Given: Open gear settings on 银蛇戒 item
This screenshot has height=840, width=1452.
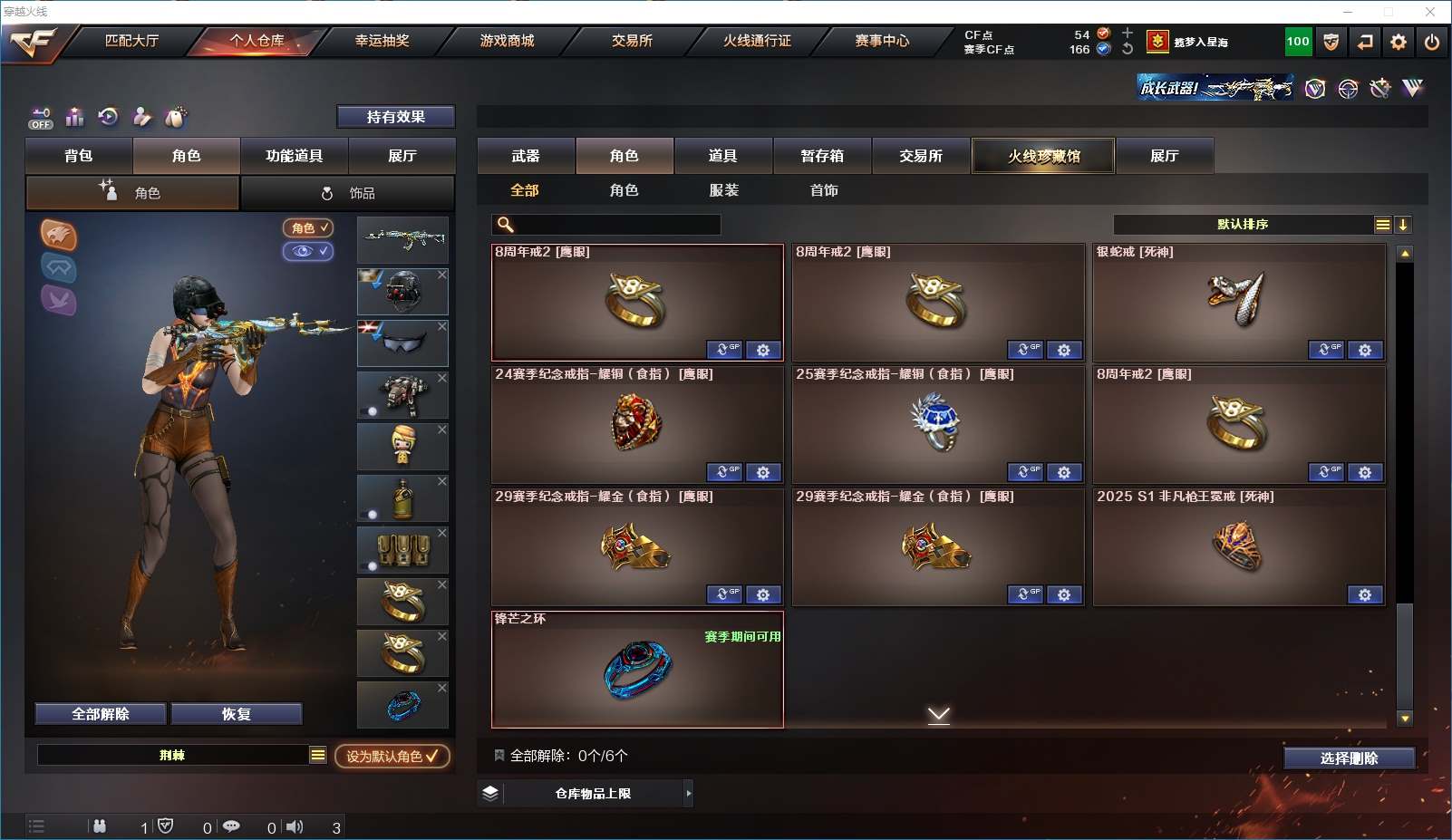Looking at the screenshot, I should (1365, 350).
